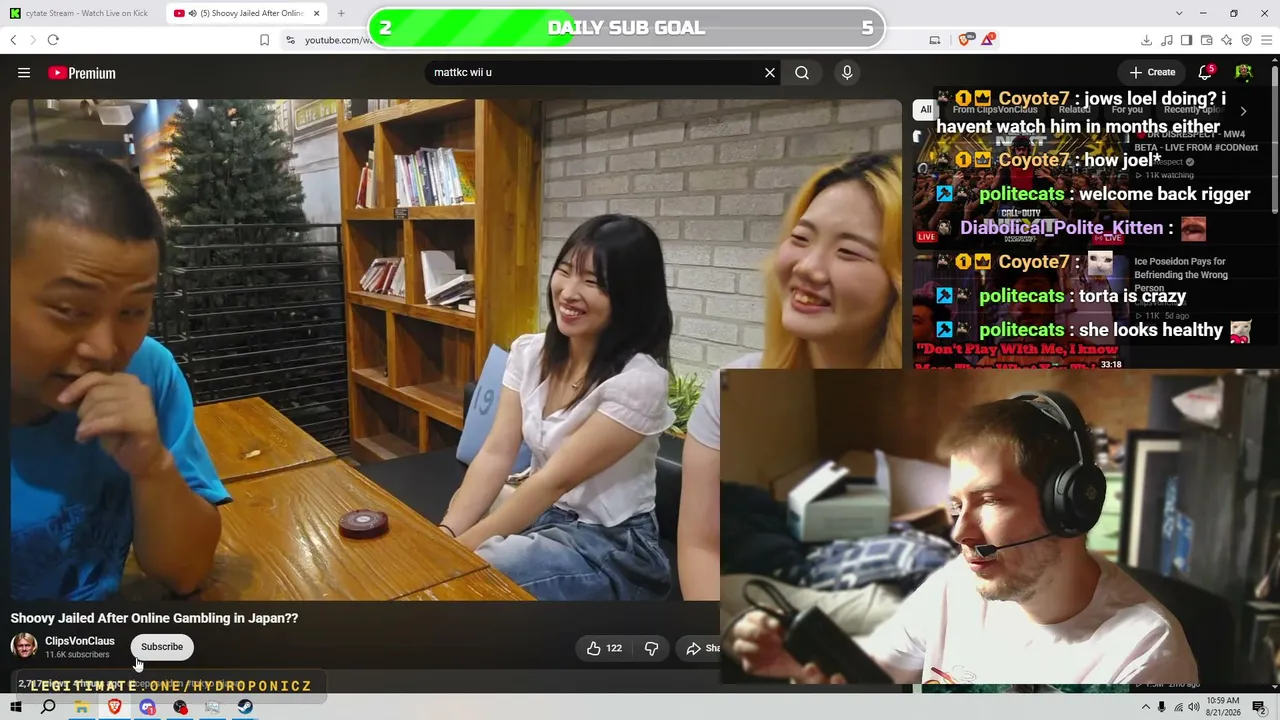Image resolution: width=1280 pixels, height=720 pixels.
Task: Open Steam from the taskbar
Action: [245, 707]
